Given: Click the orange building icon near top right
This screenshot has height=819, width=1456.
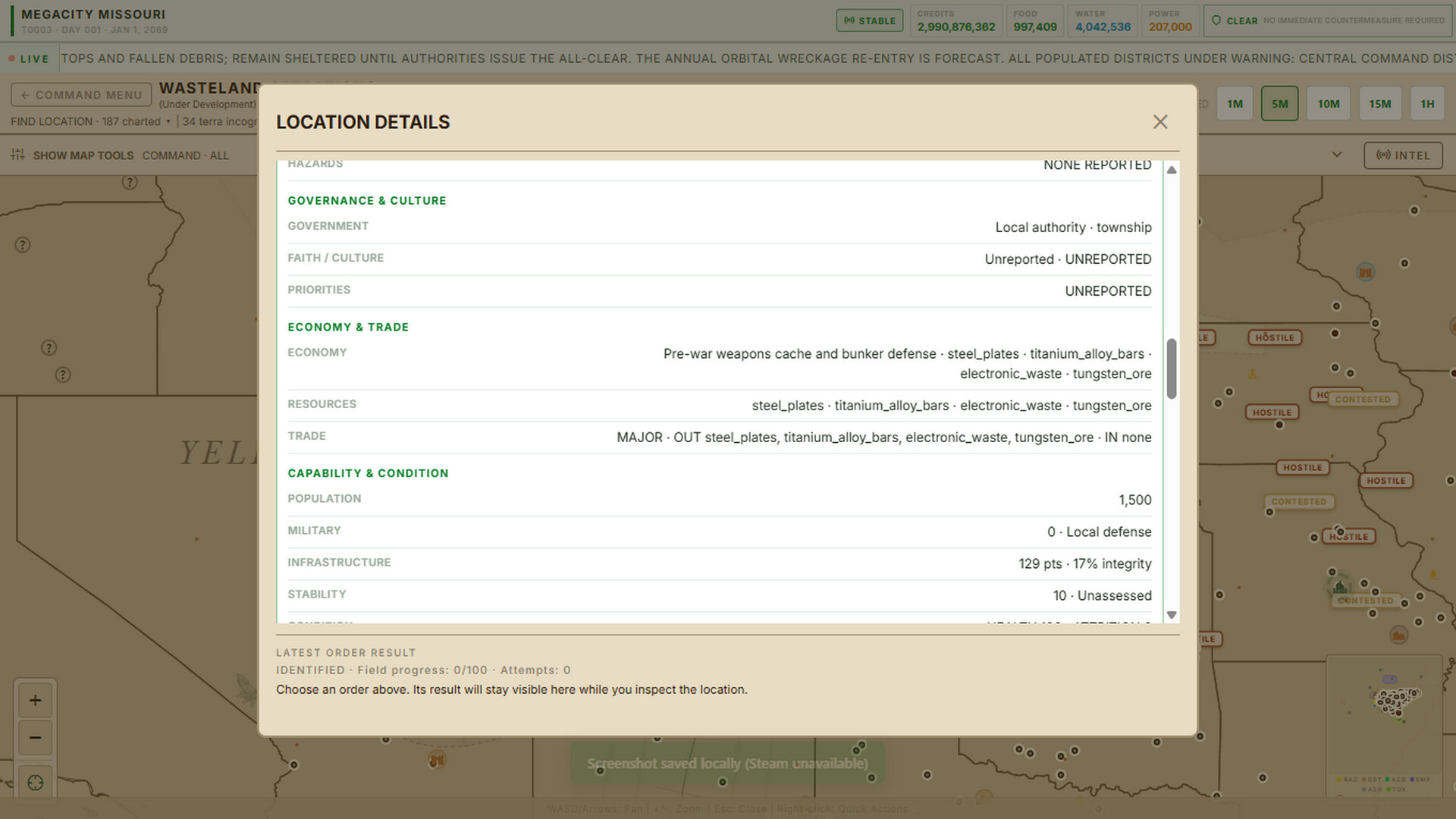Looking at the screenshot, I should point(1366,272).
